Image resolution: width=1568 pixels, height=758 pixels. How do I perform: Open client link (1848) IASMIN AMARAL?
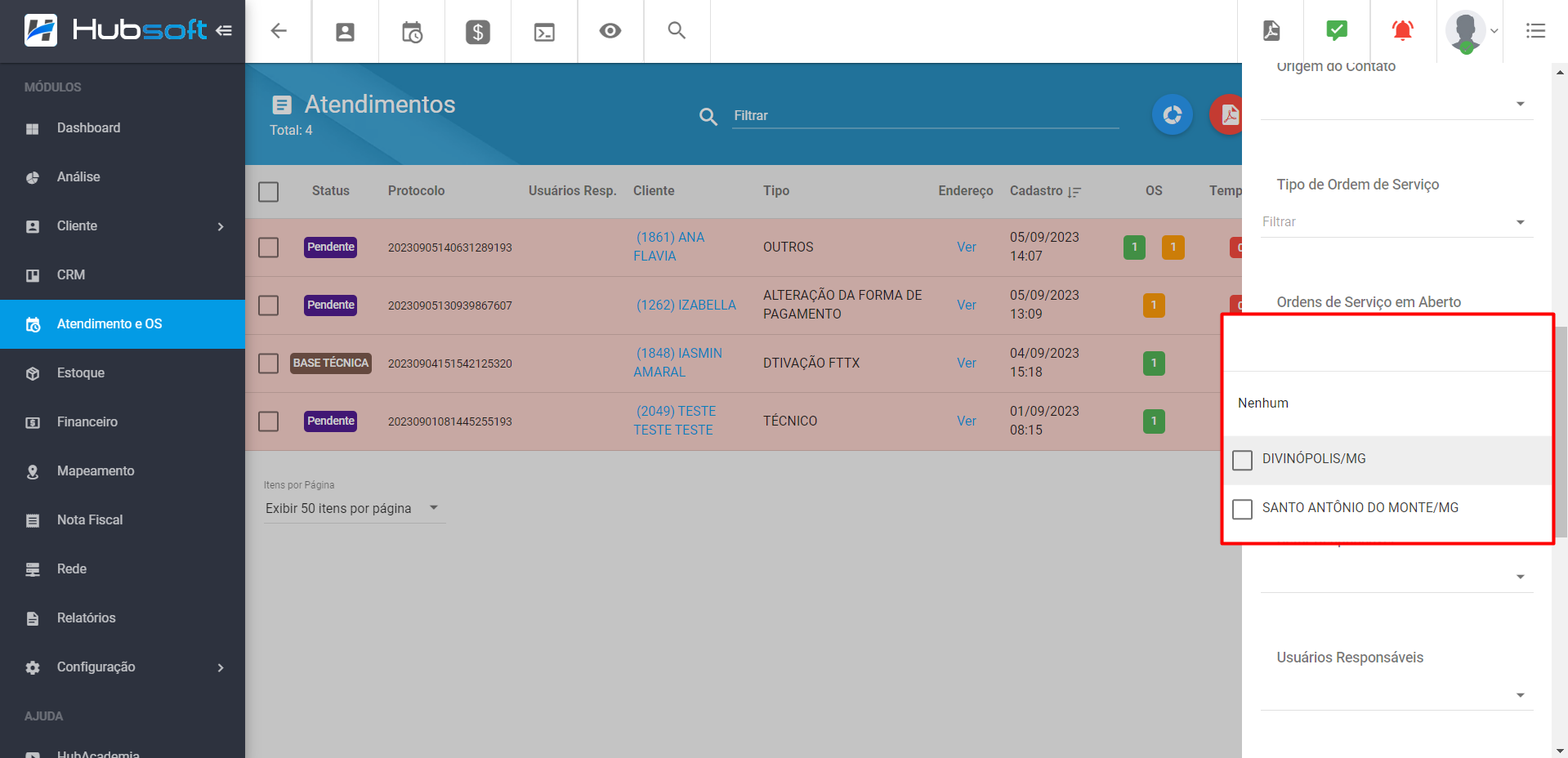tap(678, 363)
